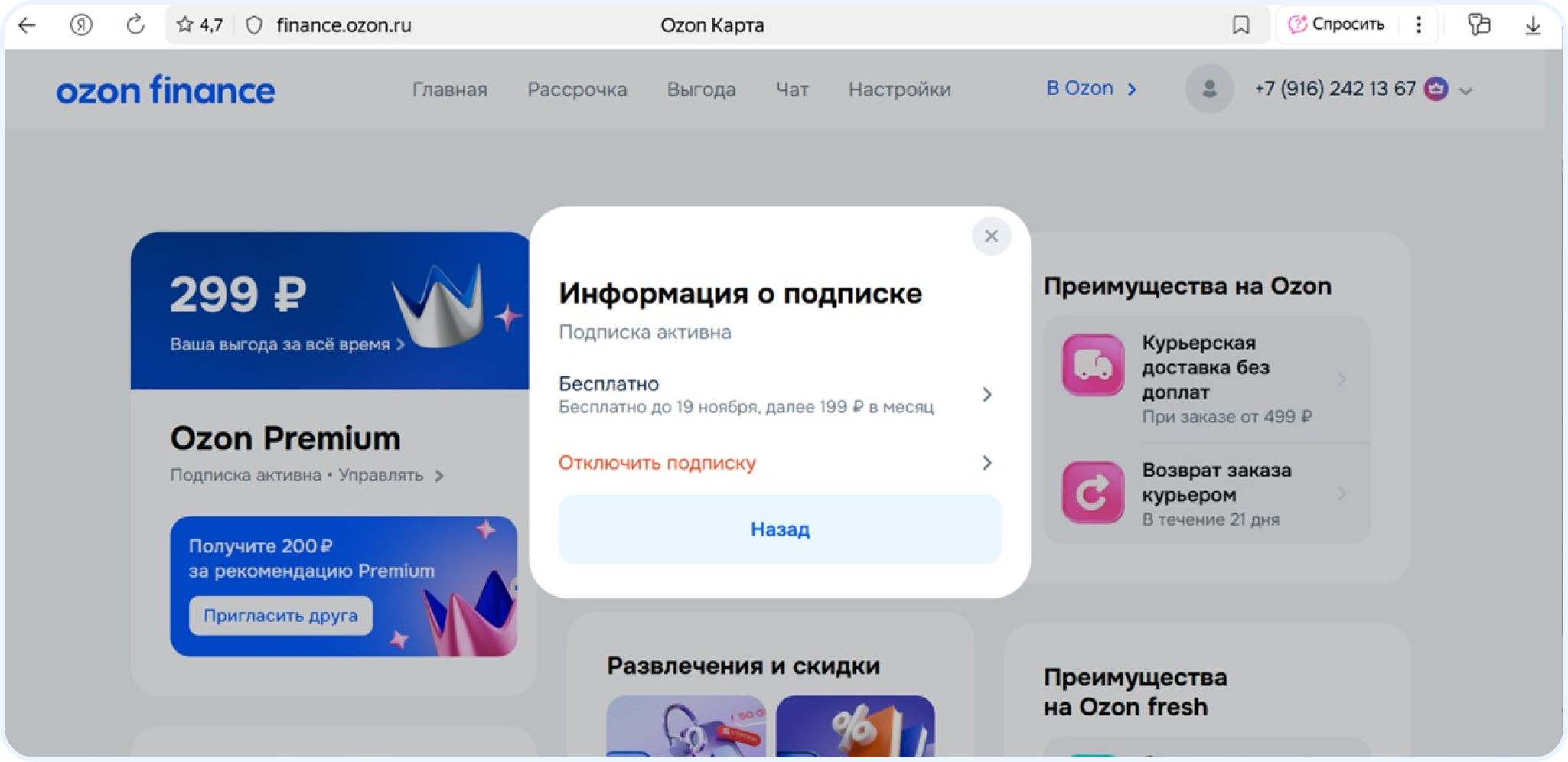1568x762 pixels.
Task: Click the finance.ozon.ru address bar
Action: [344, 25]
